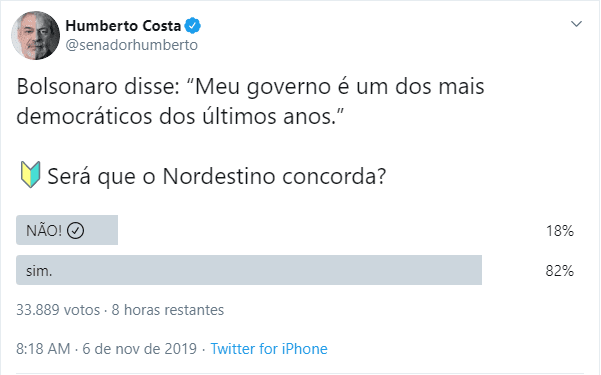Click the 8:18 AM timestamp
This screenshot has width=601, height=375.
coord(43,349)
